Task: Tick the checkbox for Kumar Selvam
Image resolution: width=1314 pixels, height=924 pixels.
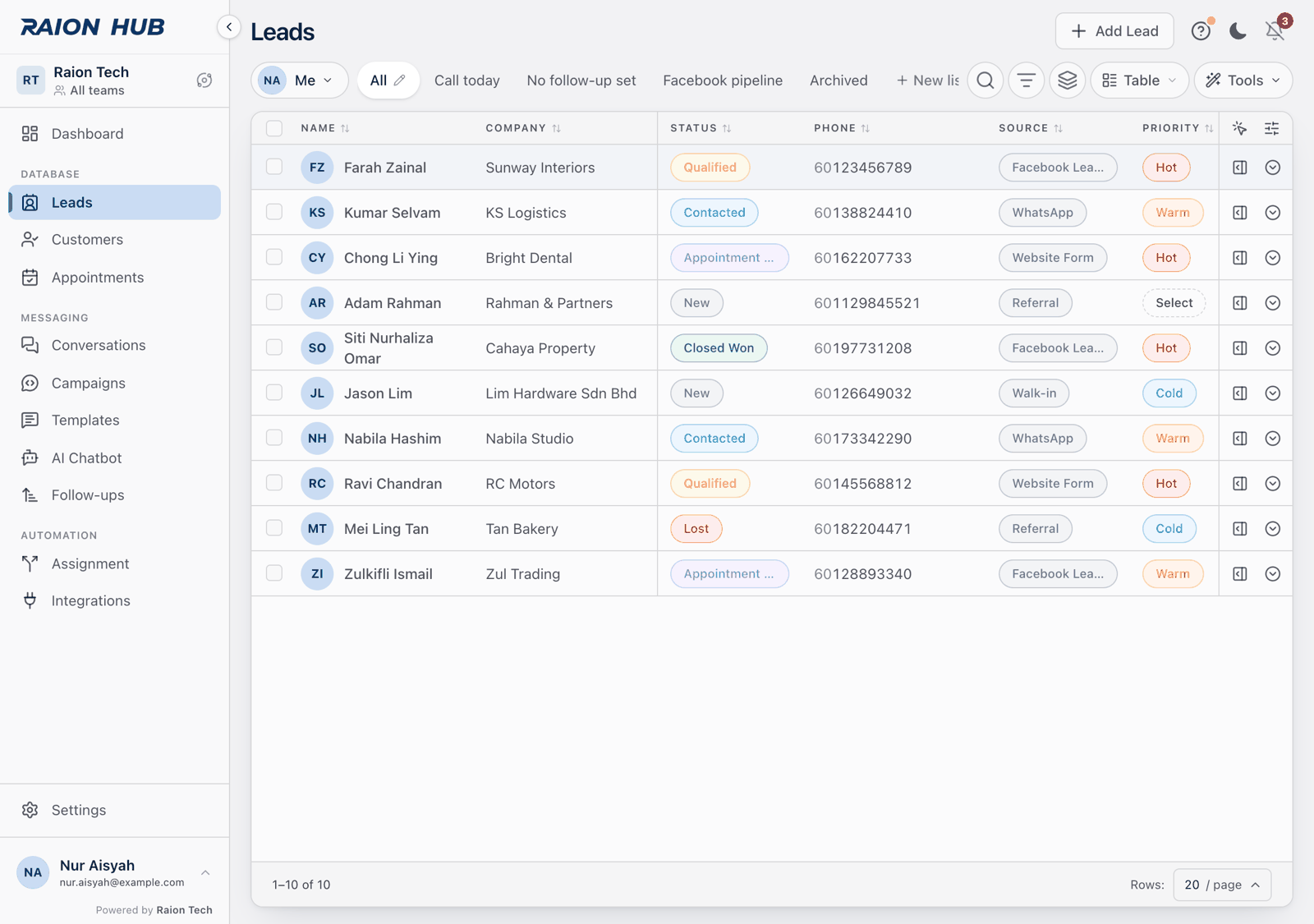Action: click(274, 212)
